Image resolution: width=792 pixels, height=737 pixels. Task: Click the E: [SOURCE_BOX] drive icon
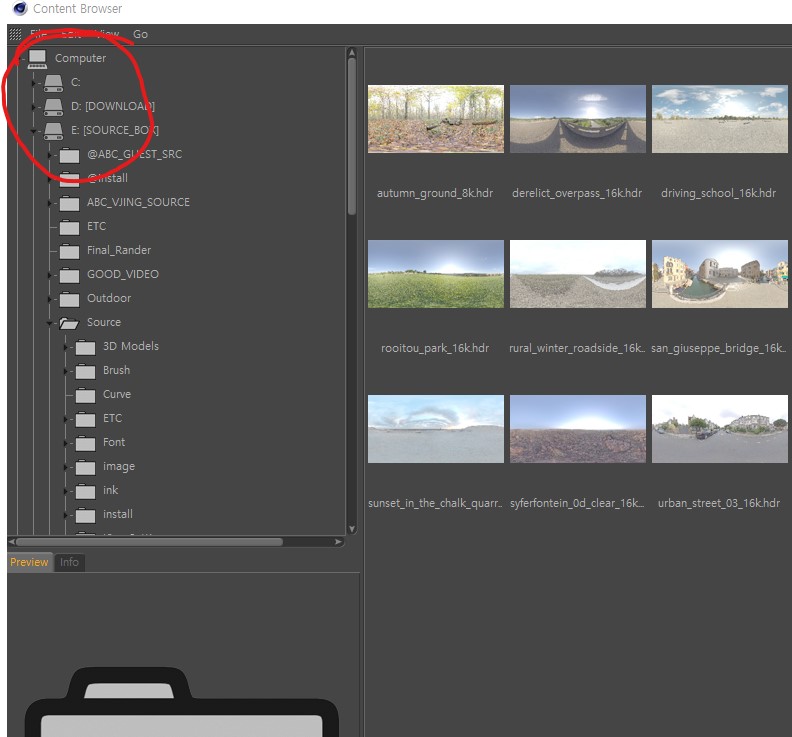click(x=53, y=131)
